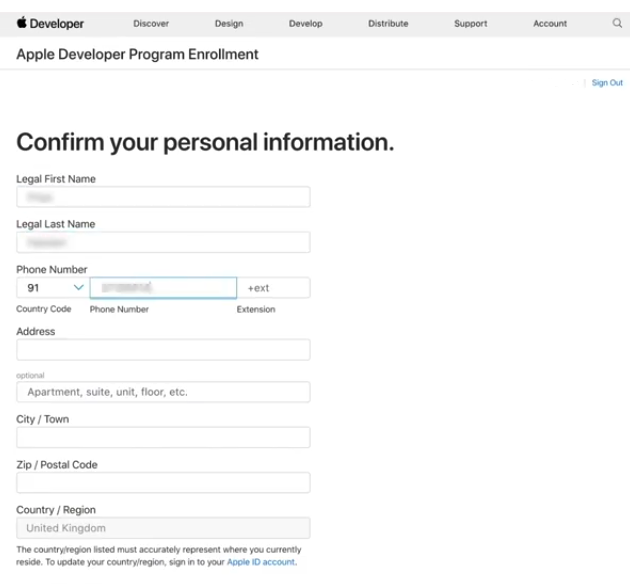630x586 pixels.
Task: Go to the Develop menu item
Action: click(306, 24)
